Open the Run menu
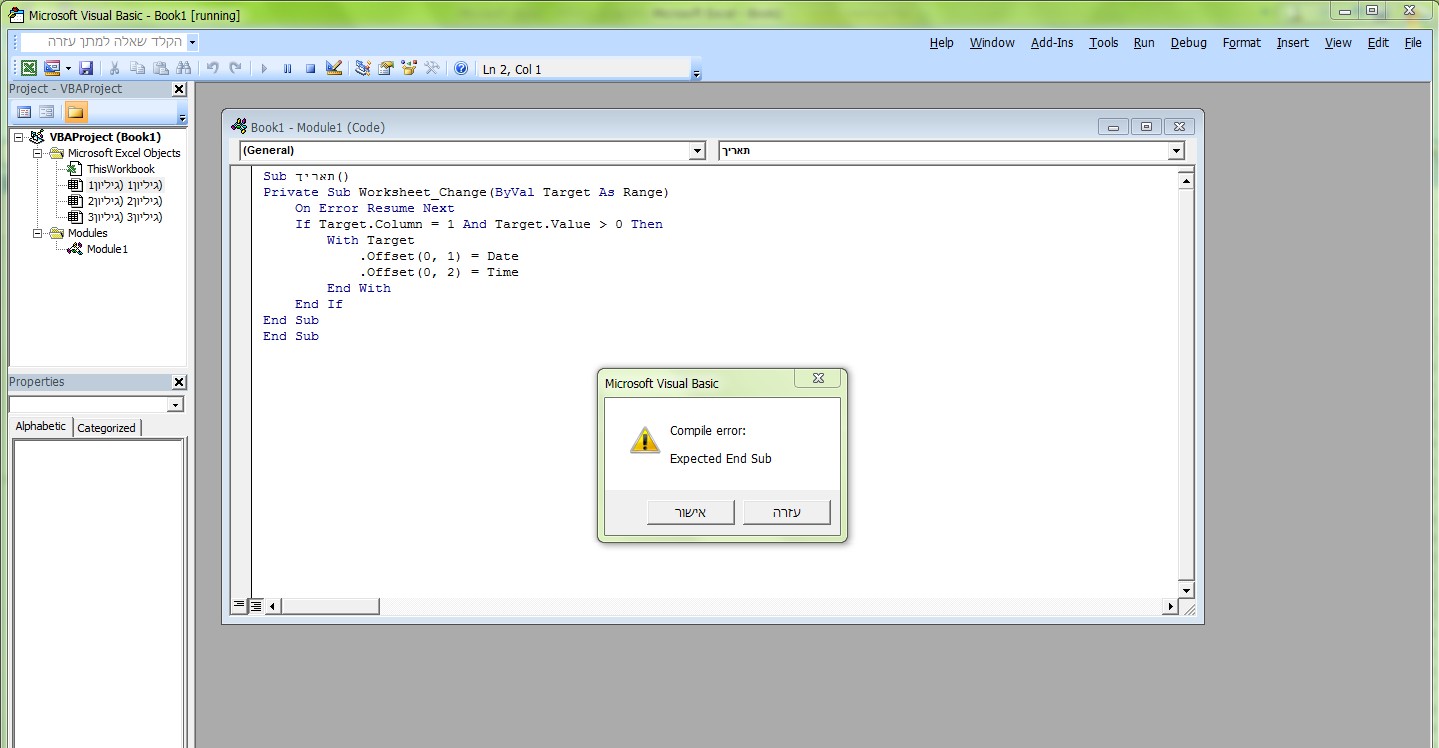This screenshot has width=1439, height=748. (1144, 43)
